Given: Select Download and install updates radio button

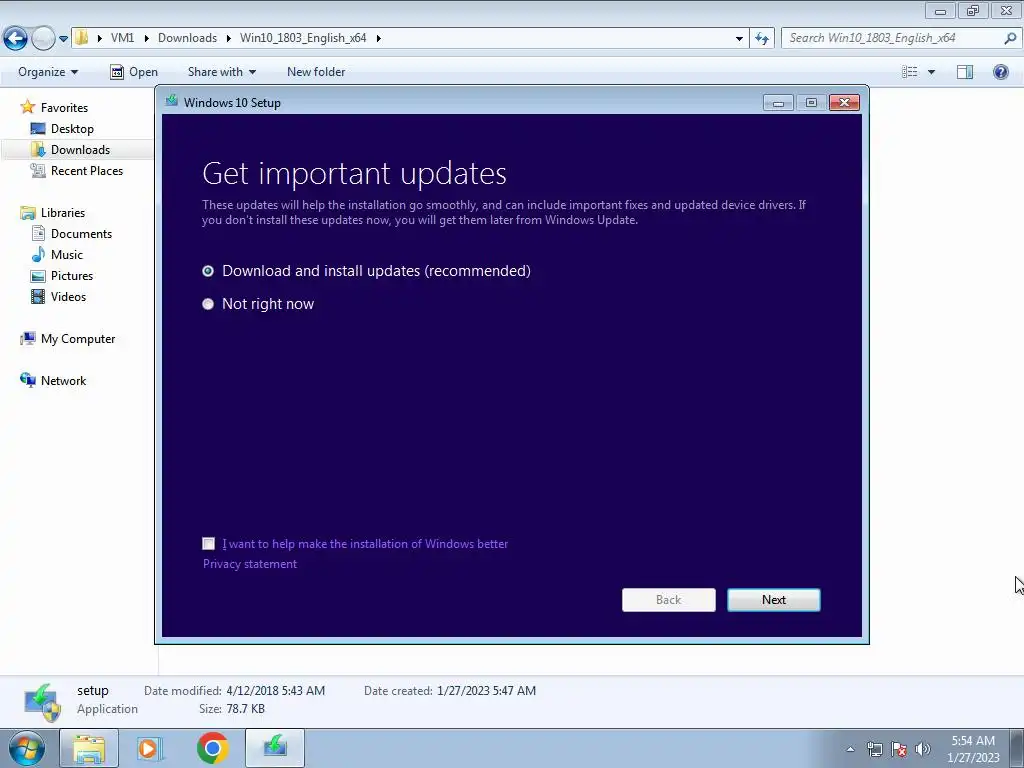Looking at the screenshot, I should point(208,271).
